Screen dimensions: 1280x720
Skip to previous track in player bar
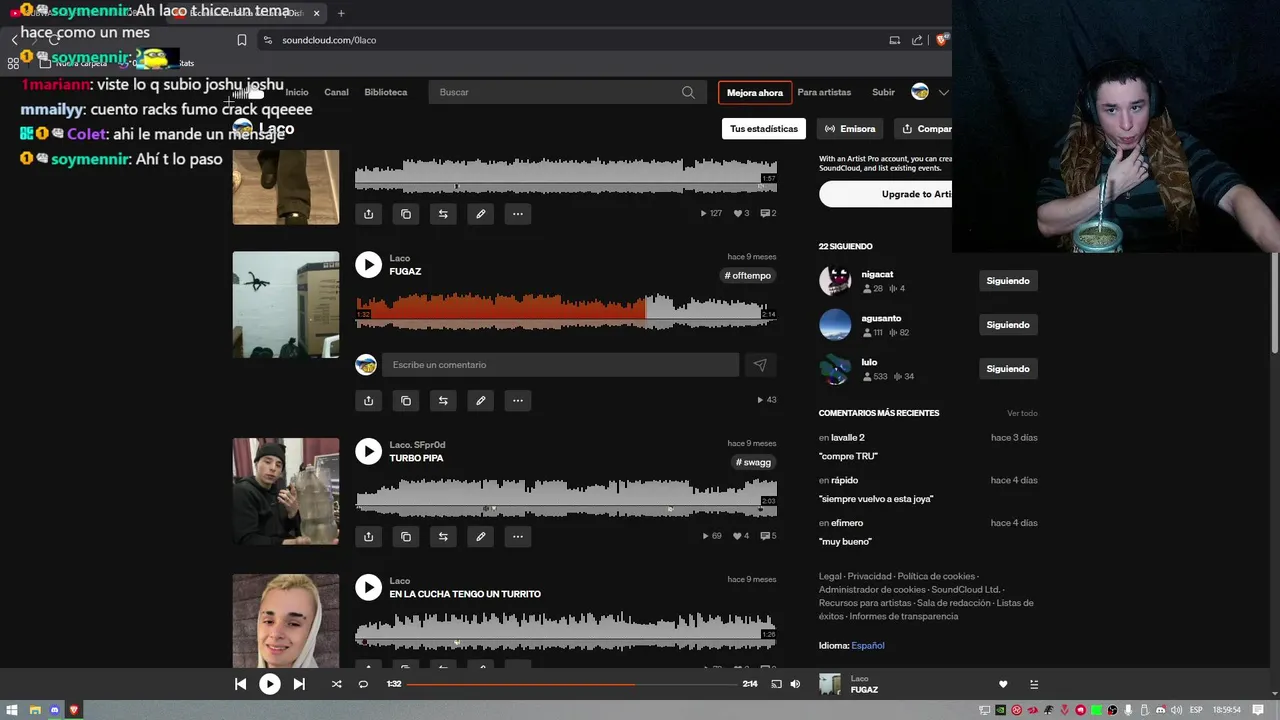[240, 684]
